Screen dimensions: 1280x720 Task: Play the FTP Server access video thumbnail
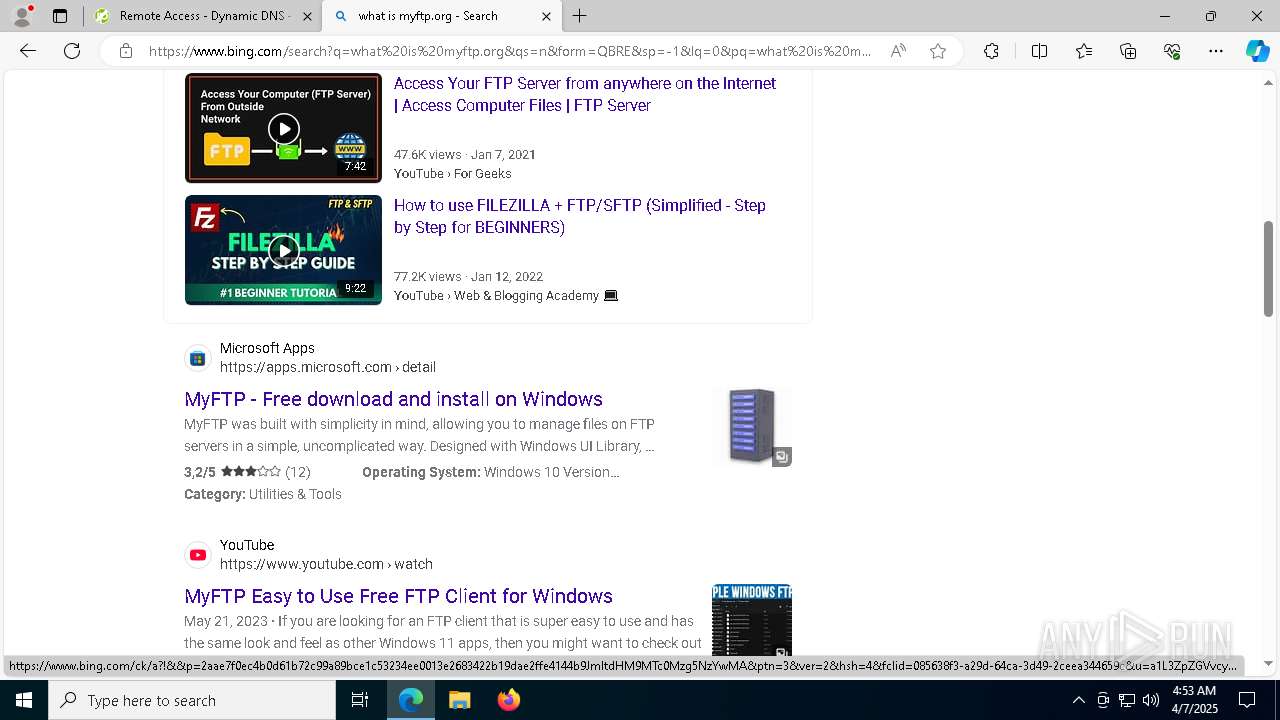[x=283, y=128]
